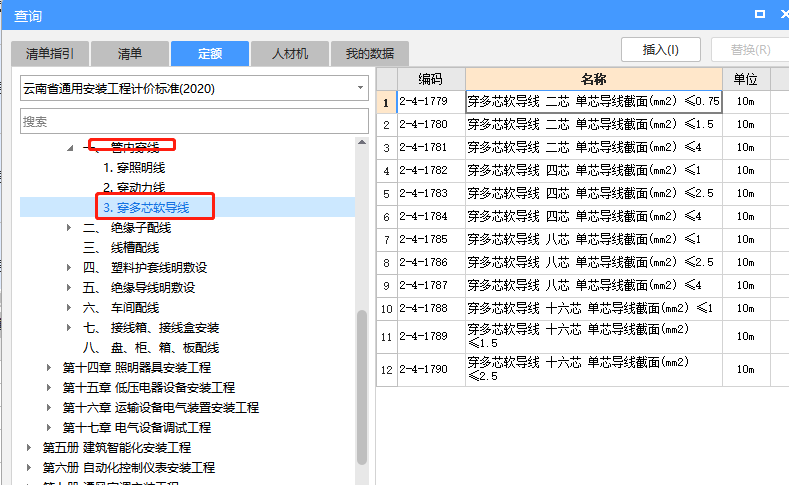Switch to the 清单指引 tab
Viewport: 789px width, 485px height.
click(50, 53)
